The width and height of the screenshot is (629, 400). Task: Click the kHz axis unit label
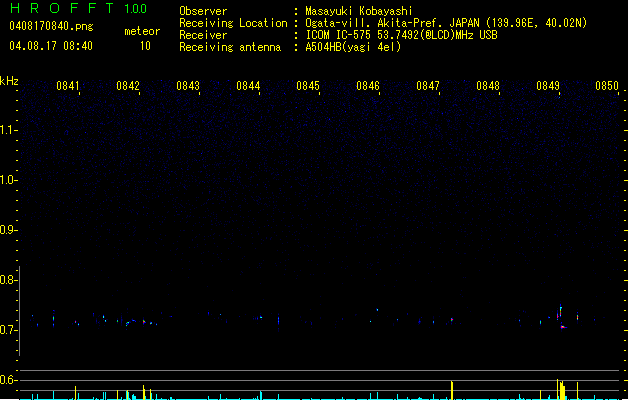point(9,81)
